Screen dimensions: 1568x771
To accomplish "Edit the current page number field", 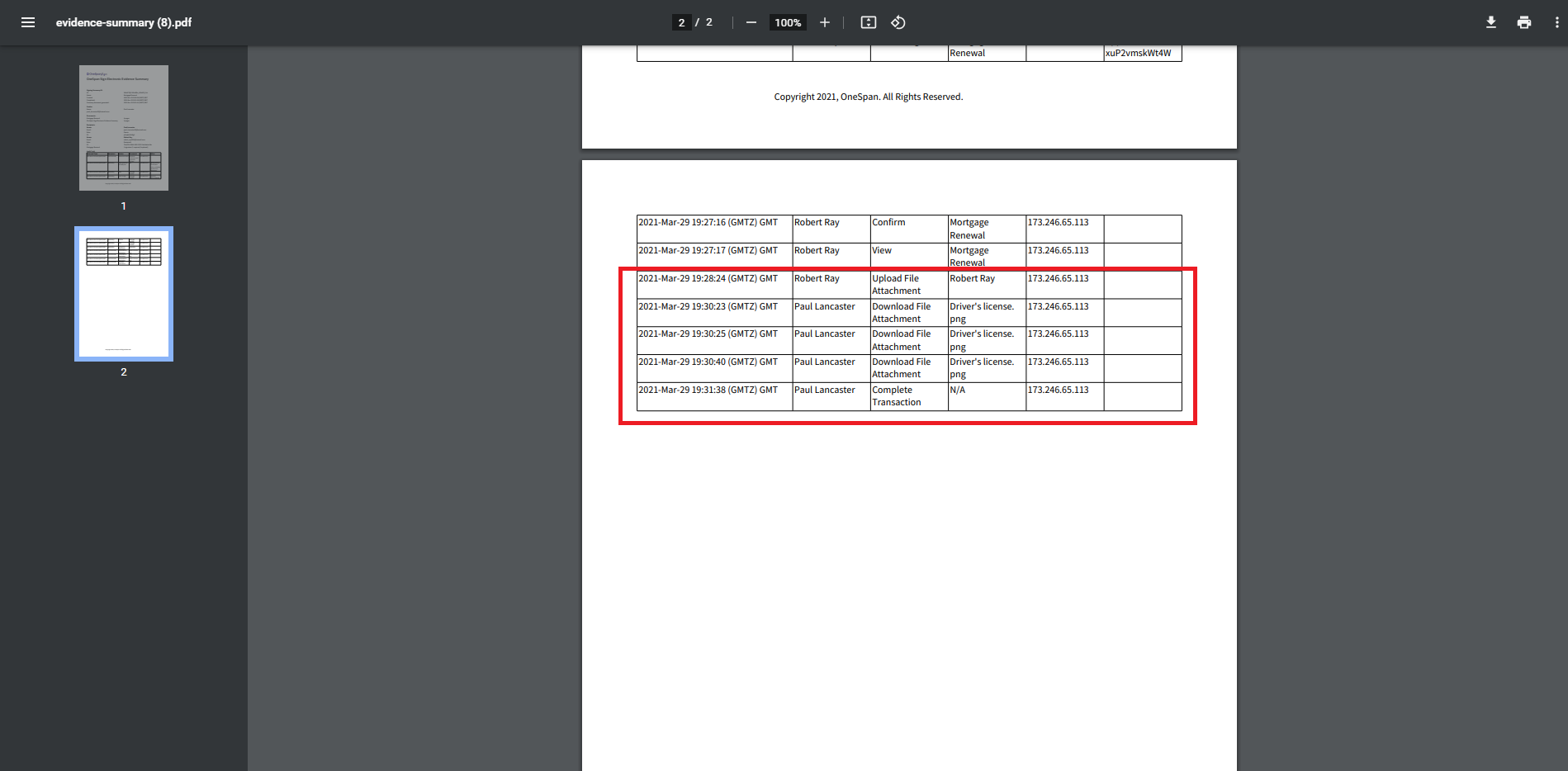I will pos(681,22).
